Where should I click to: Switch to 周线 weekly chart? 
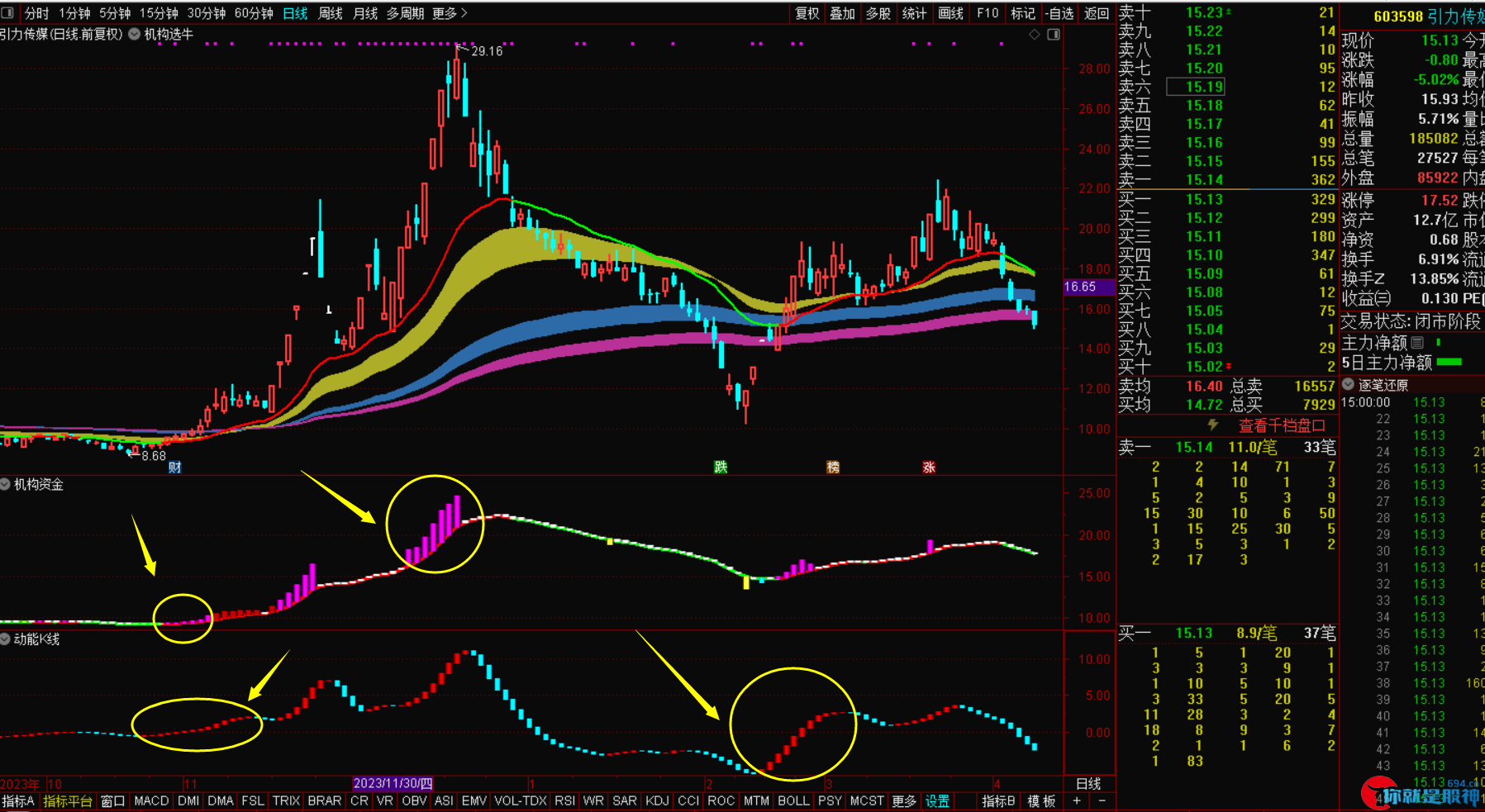click(x=331, y=12)
